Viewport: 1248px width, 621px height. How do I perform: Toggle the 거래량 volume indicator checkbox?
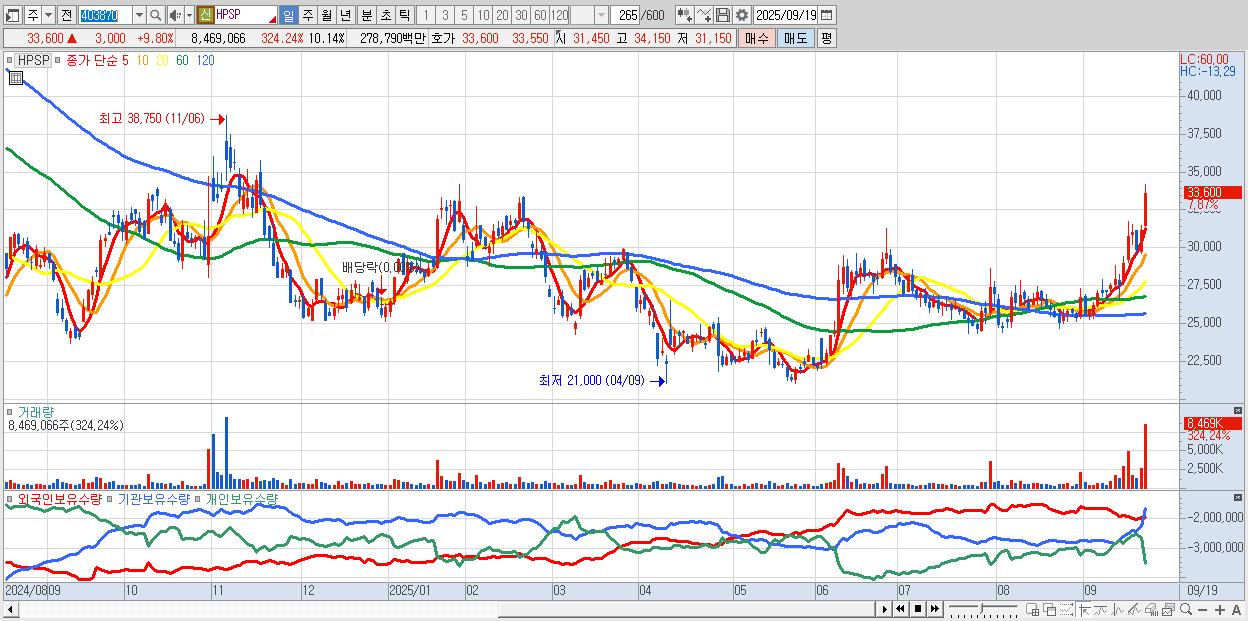[x=9, y=410]
